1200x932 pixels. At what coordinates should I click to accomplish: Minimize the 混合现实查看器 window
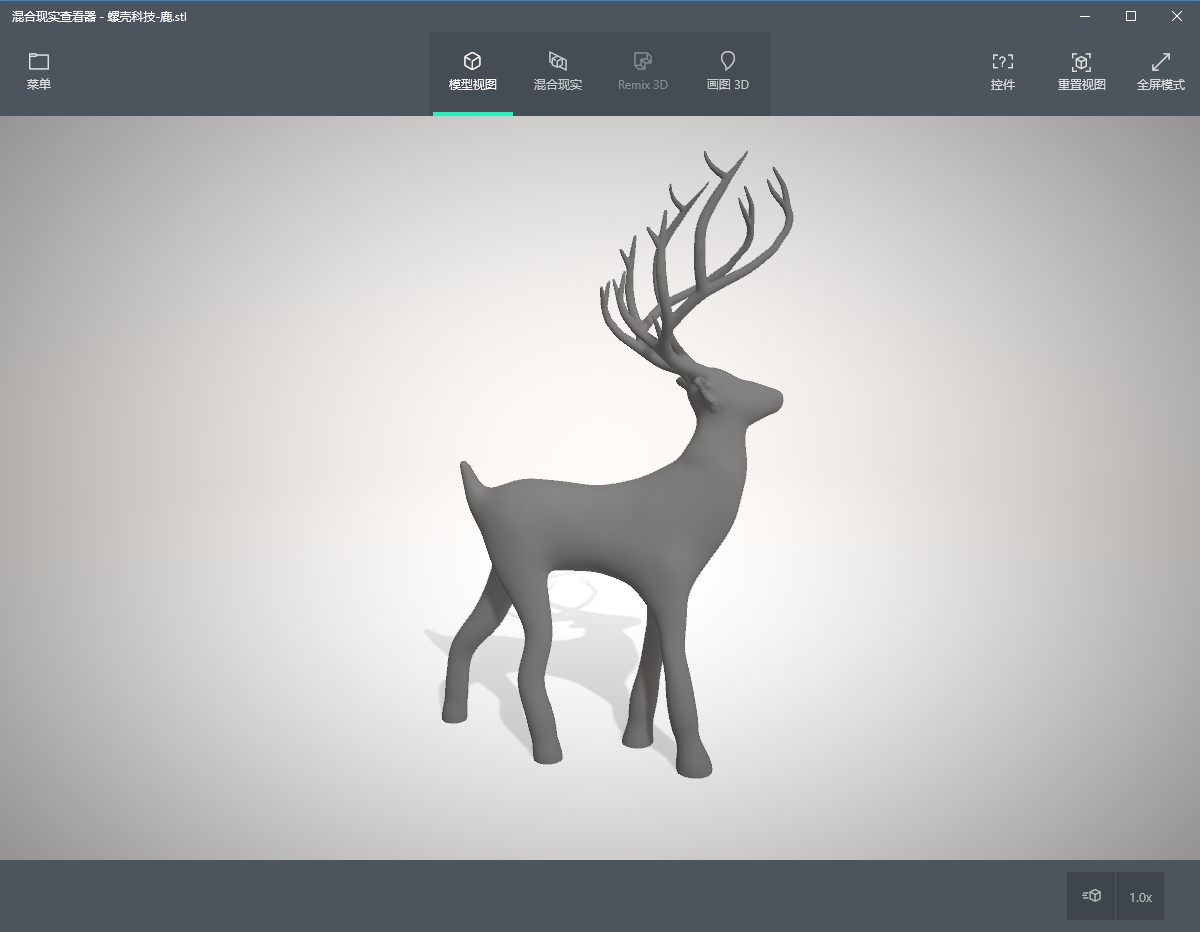coord(1085,16)
